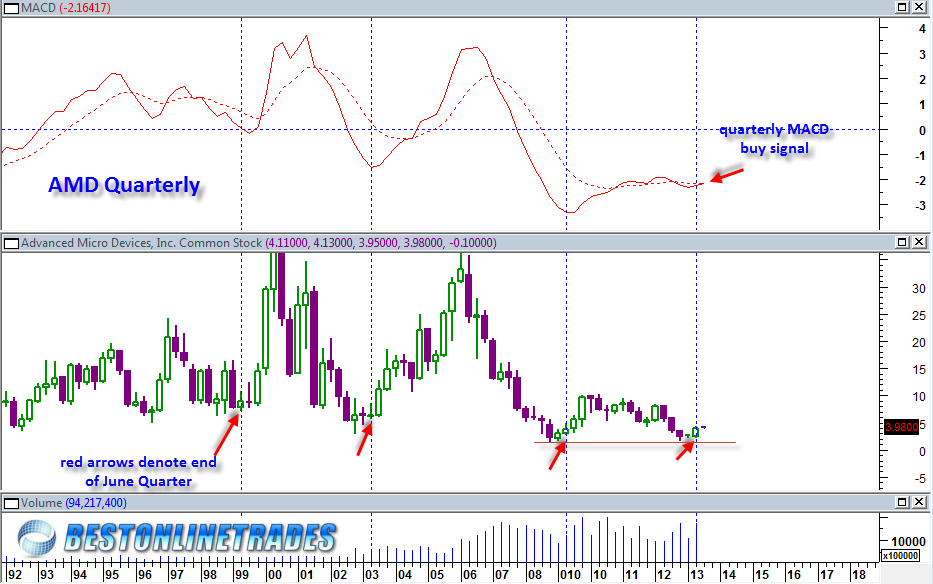Image resolution: width=933 pixels, height=584 pixels.
Task: Click the red 3.9800 last price label
Action: click(x=901, y=427)
